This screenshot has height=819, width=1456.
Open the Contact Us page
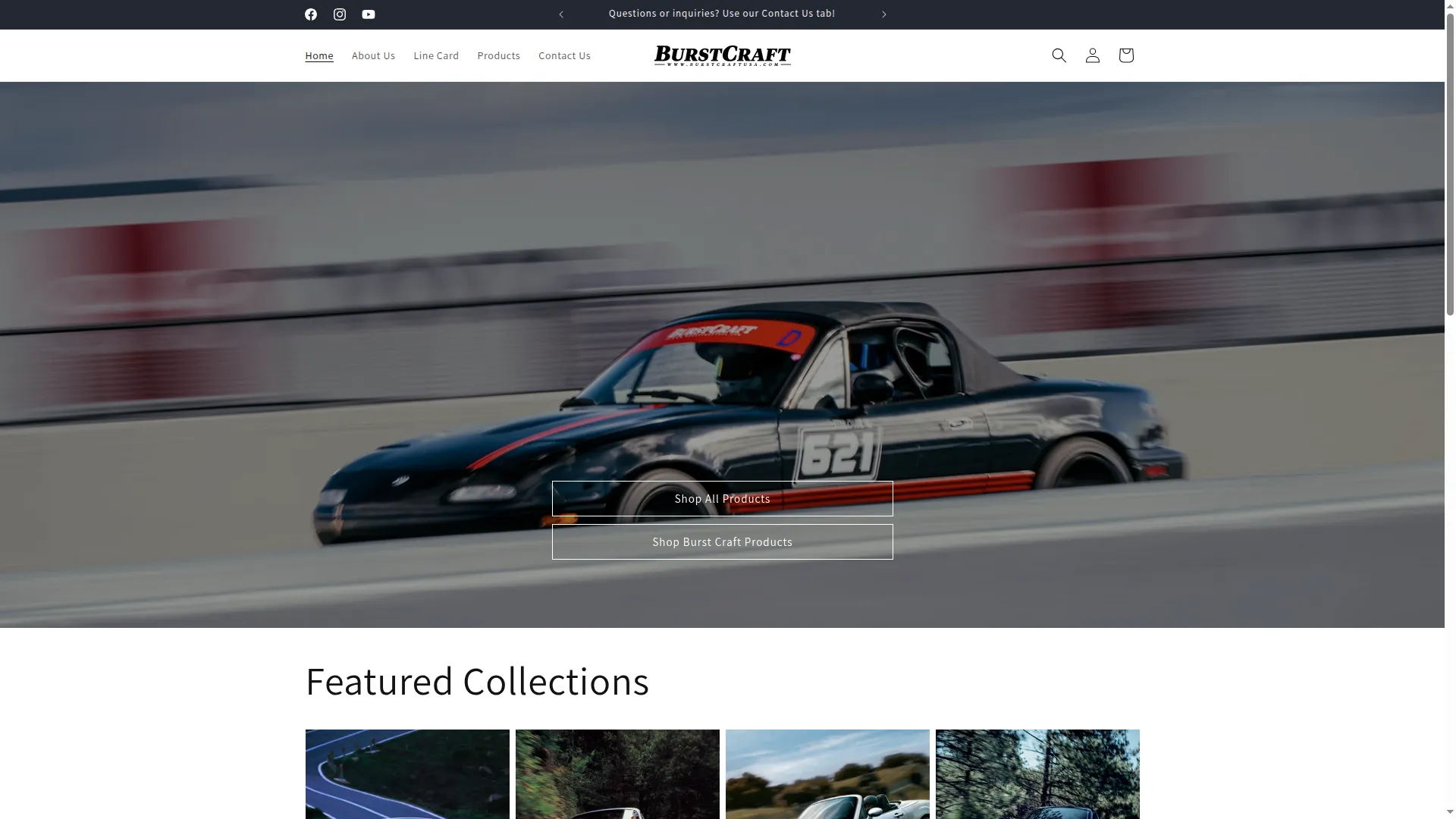point(564,55)
